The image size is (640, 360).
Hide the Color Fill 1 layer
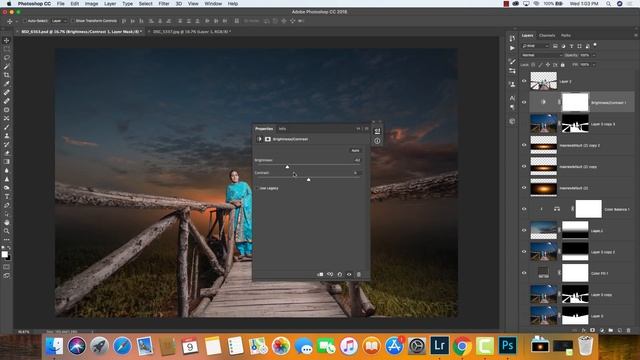[524, 273]
